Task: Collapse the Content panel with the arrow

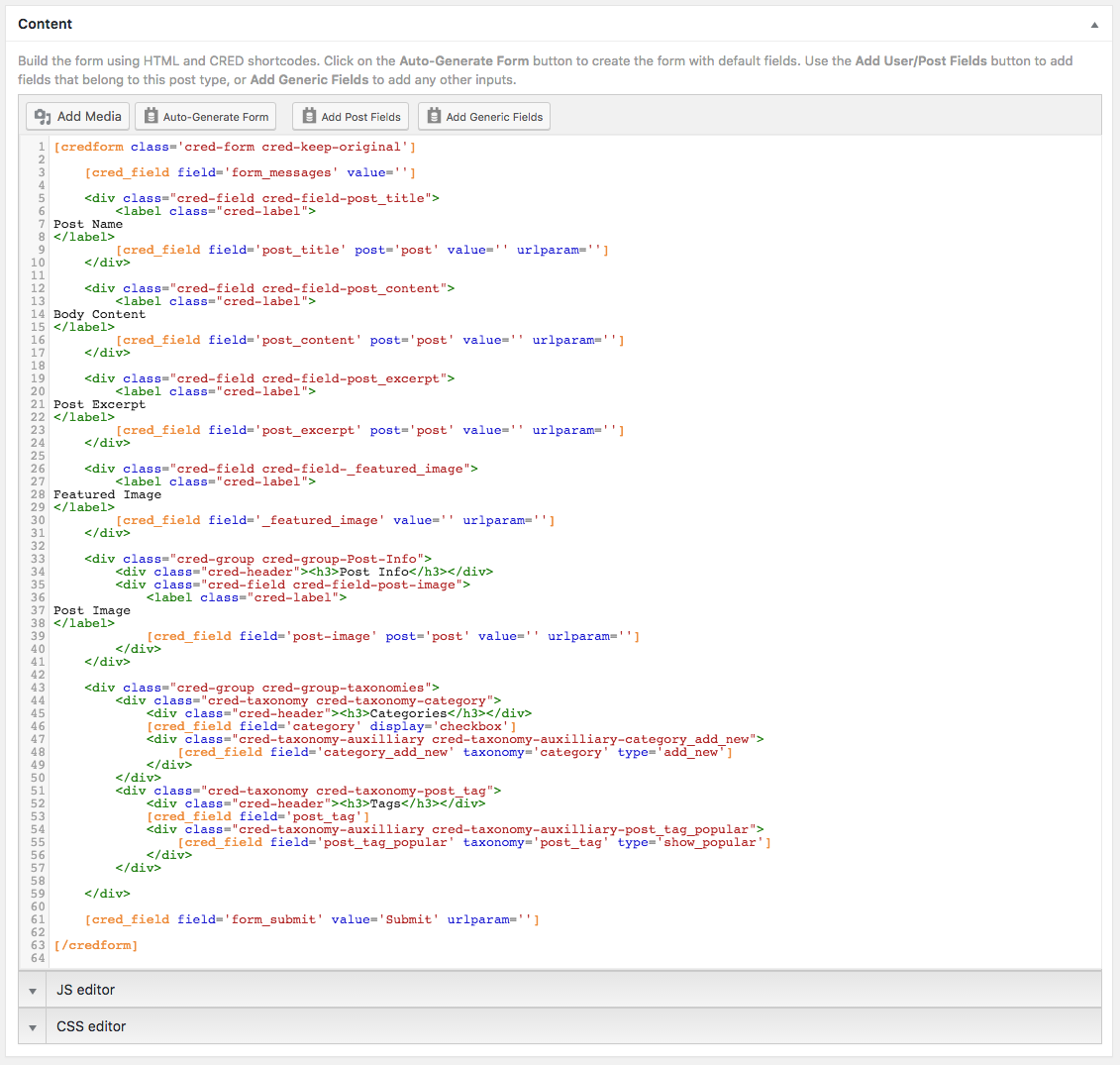Action: [x=1094, y=25]
